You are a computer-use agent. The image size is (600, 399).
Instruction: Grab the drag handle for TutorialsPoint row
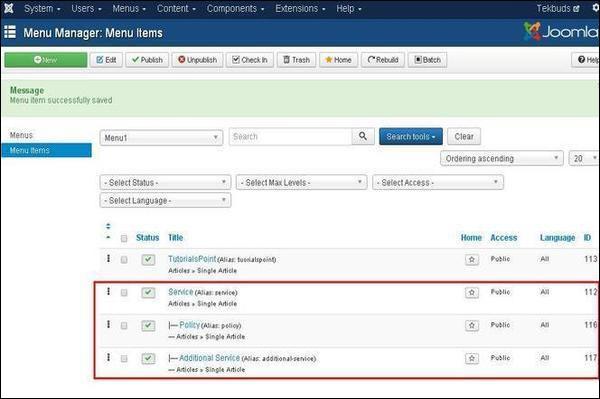[x=108, y=259]
